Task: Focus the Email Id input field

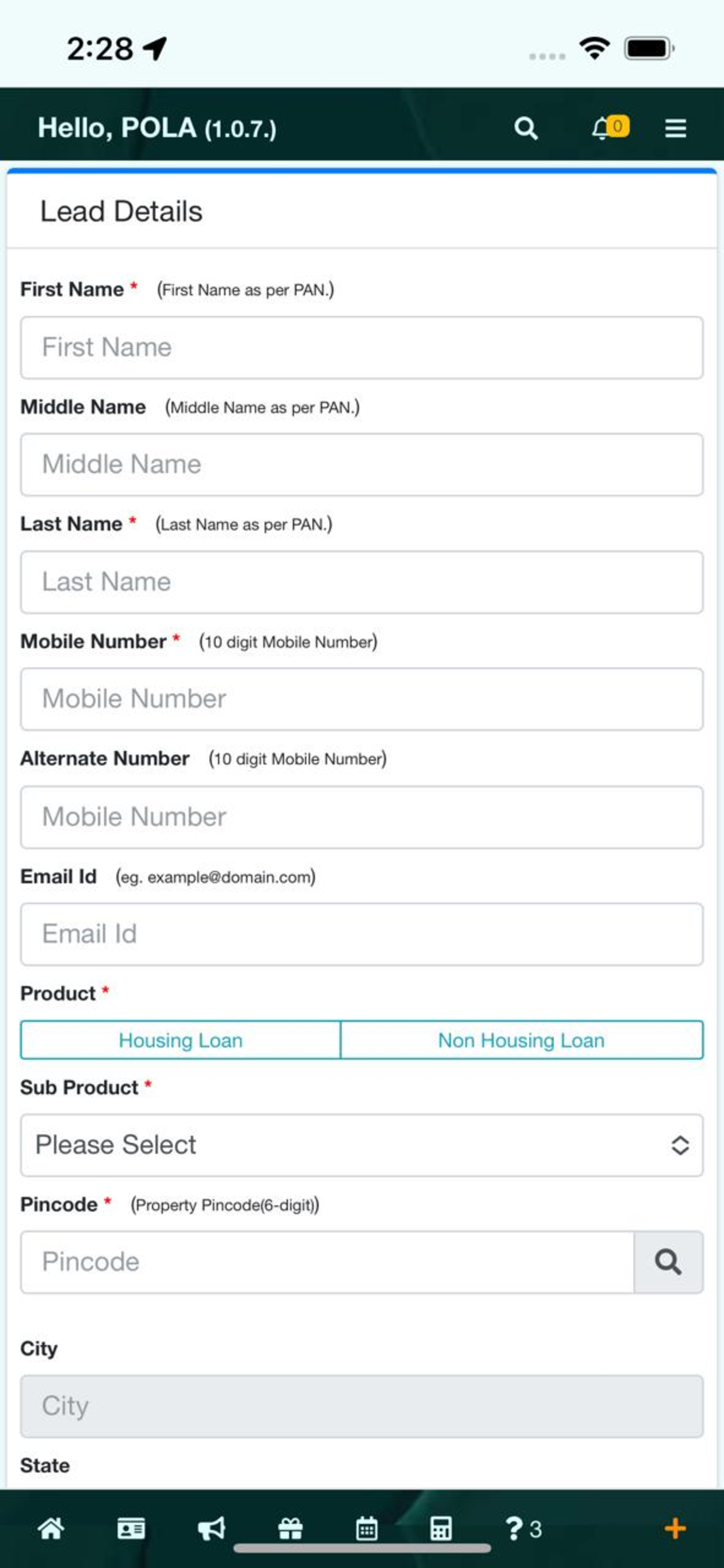Action: coord(362,935)
